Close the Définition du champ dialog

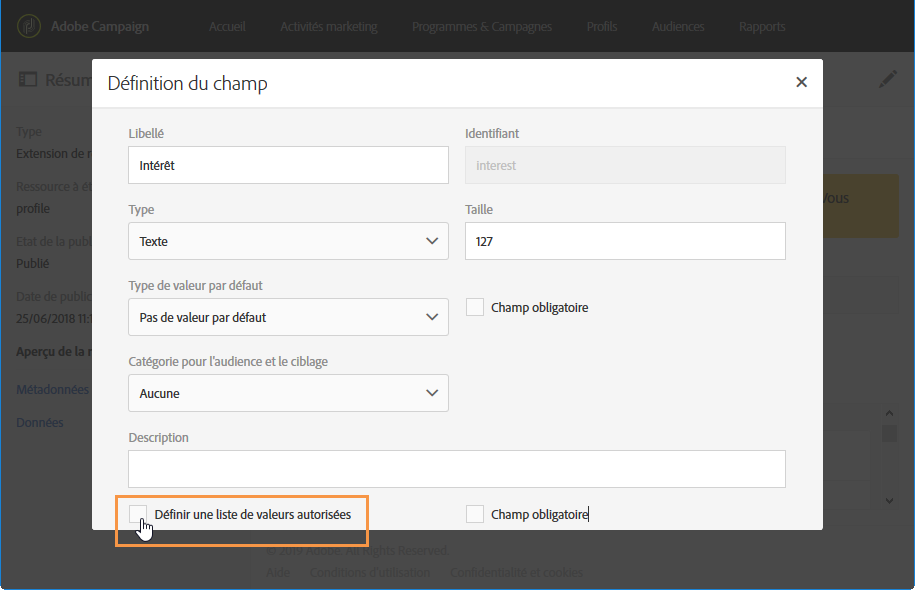tap(801, 83)
